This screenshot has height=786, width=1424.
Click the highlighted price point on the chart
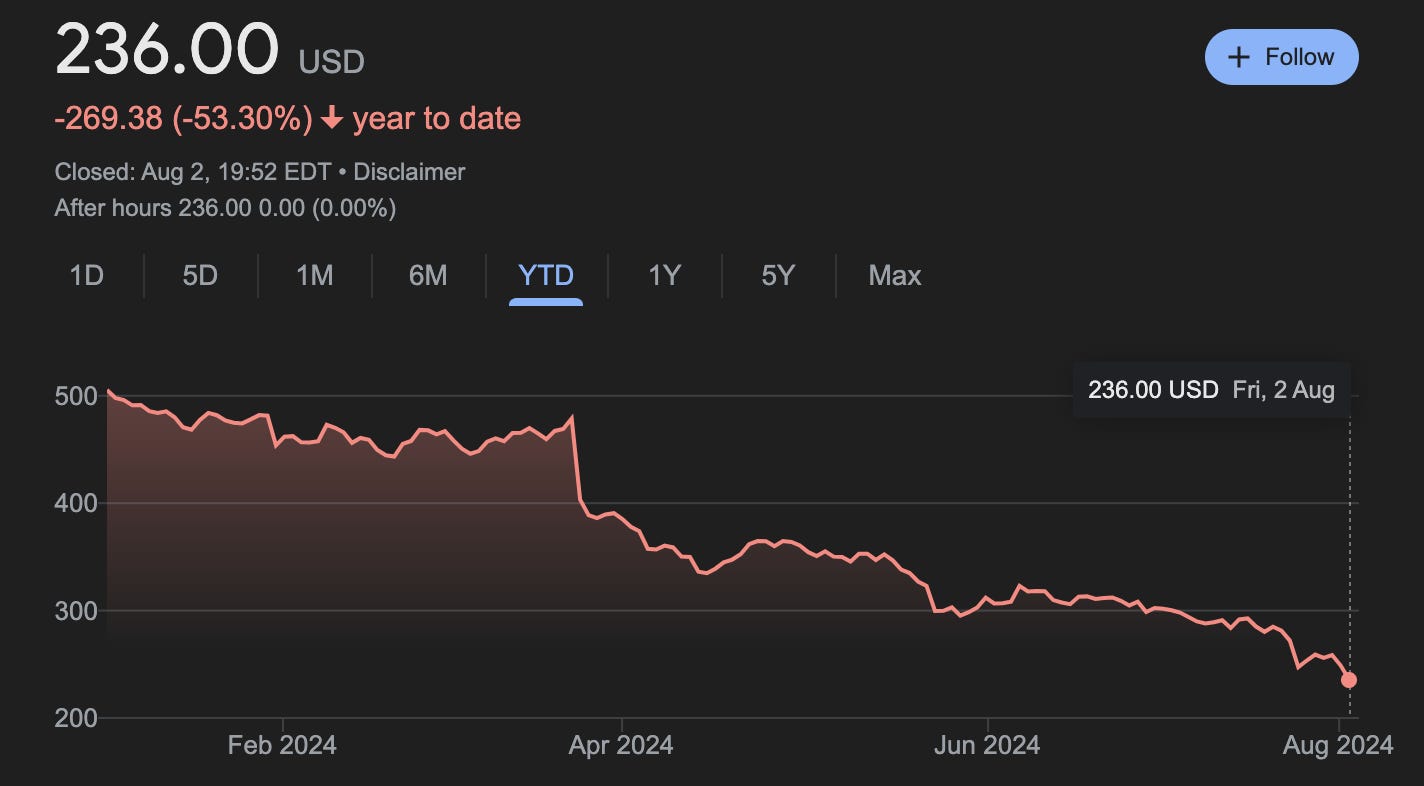[x=1347, y=679]
